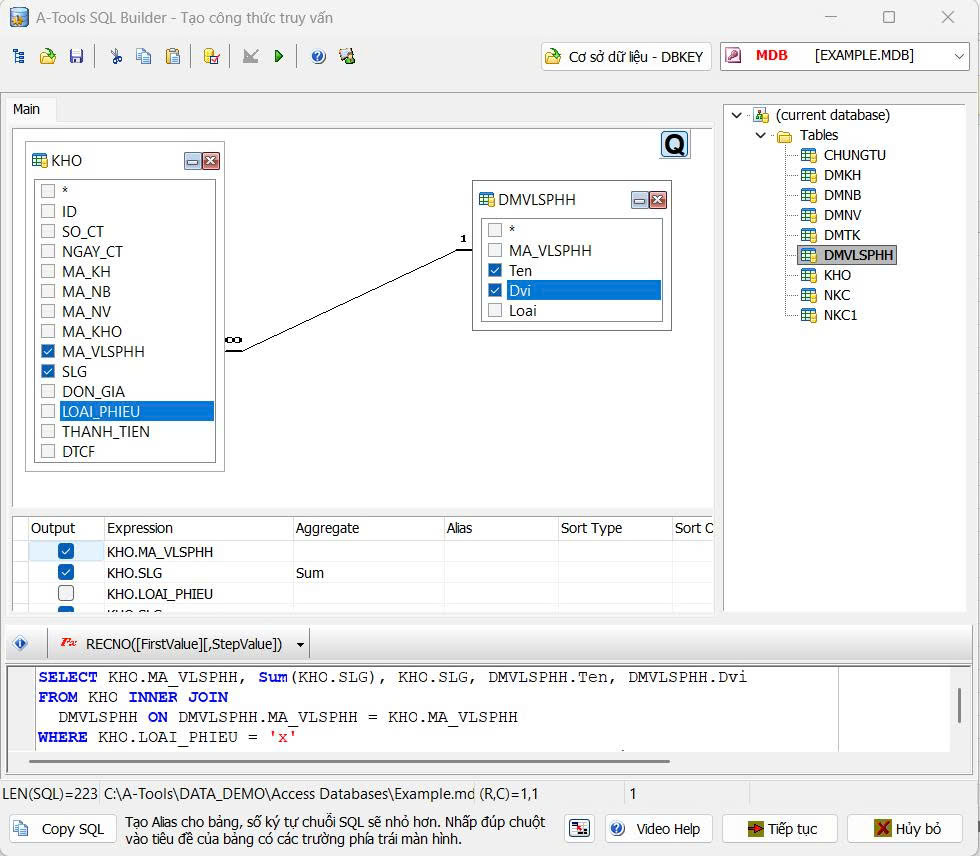Click the large Q query button
Image resolution: width=980 pixels, height=856 pixels.
coord(675,145)
